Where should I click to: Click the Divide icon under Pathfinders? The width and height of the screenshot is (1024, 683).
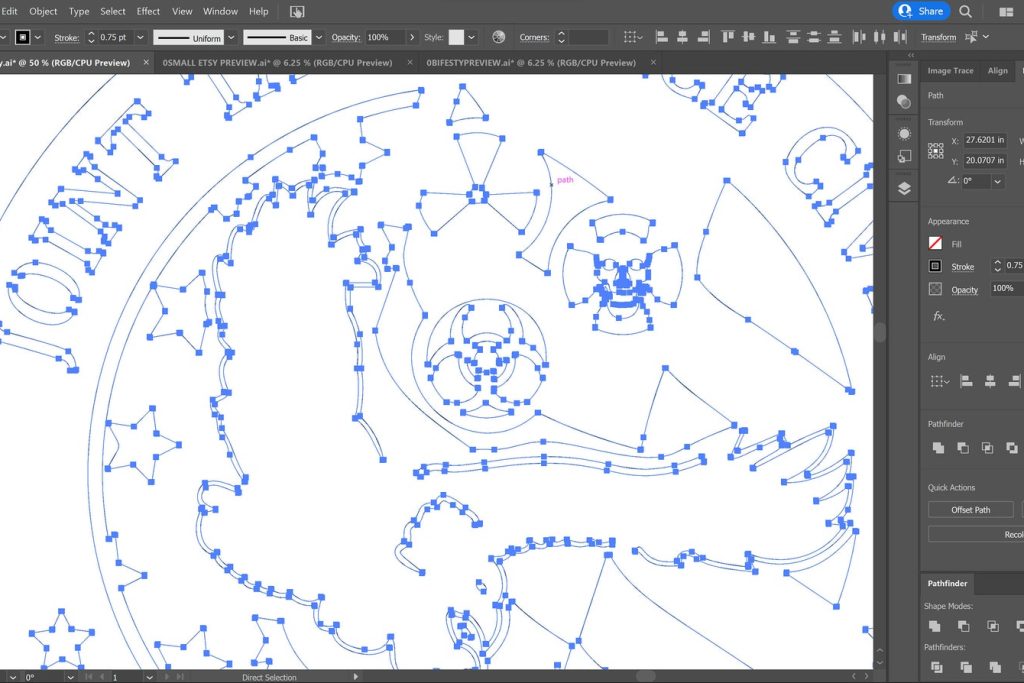(934, 666)
